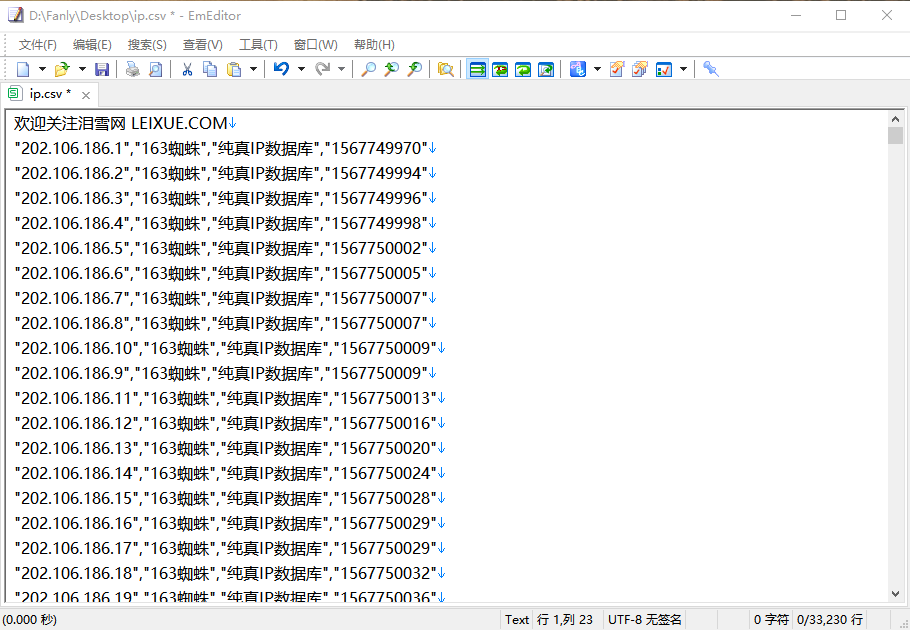
Task: Click the Paste toolbar icon
Action: [234, 69]
